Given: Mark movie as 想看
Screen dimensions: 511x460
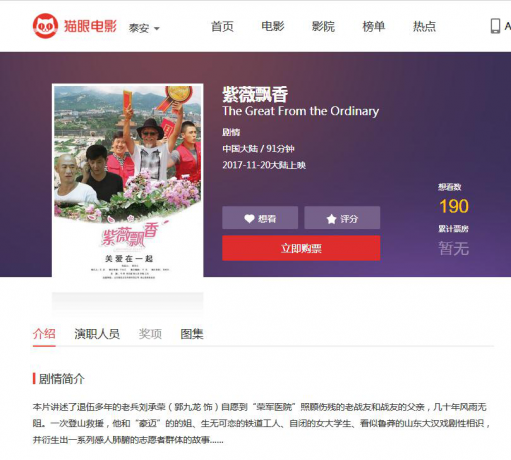Looking at the screenshot, I should 260,218.
